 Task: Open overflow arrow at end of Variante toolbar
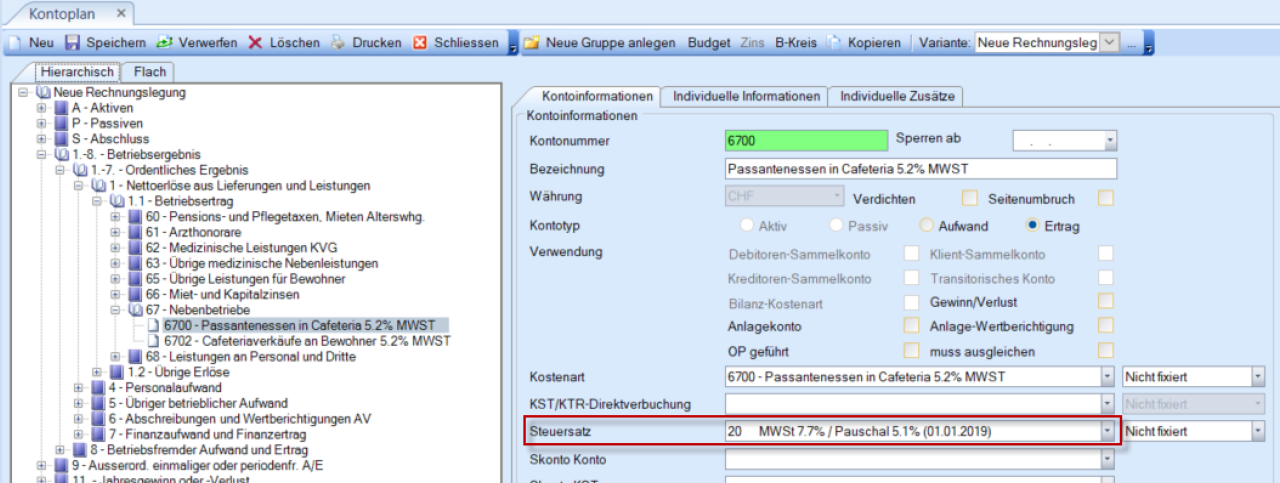tap(1149, 44)
